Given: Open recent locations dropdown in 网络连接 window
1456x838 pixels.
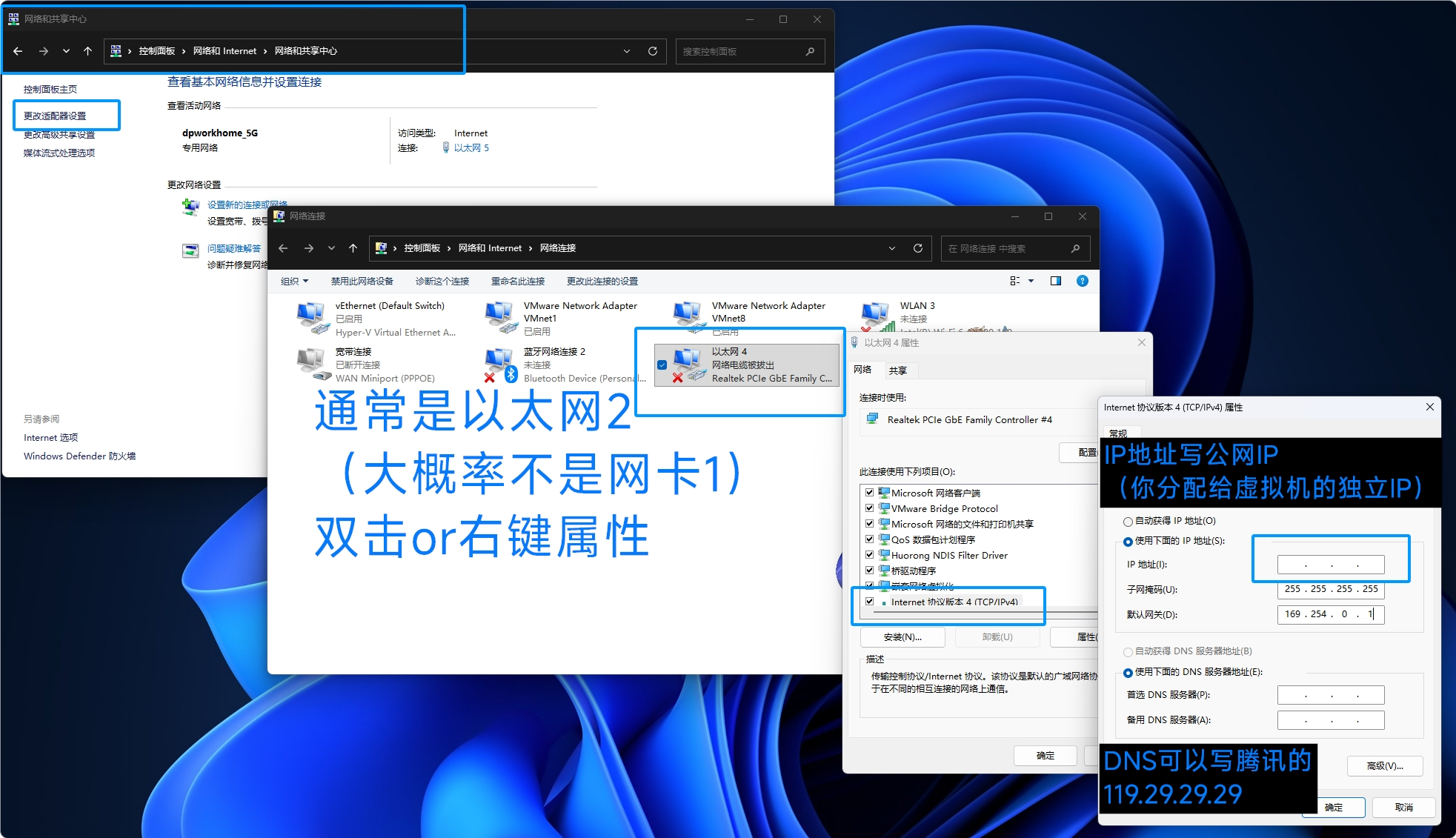Looking at the screenshot, I should click(x=331, y=248).
